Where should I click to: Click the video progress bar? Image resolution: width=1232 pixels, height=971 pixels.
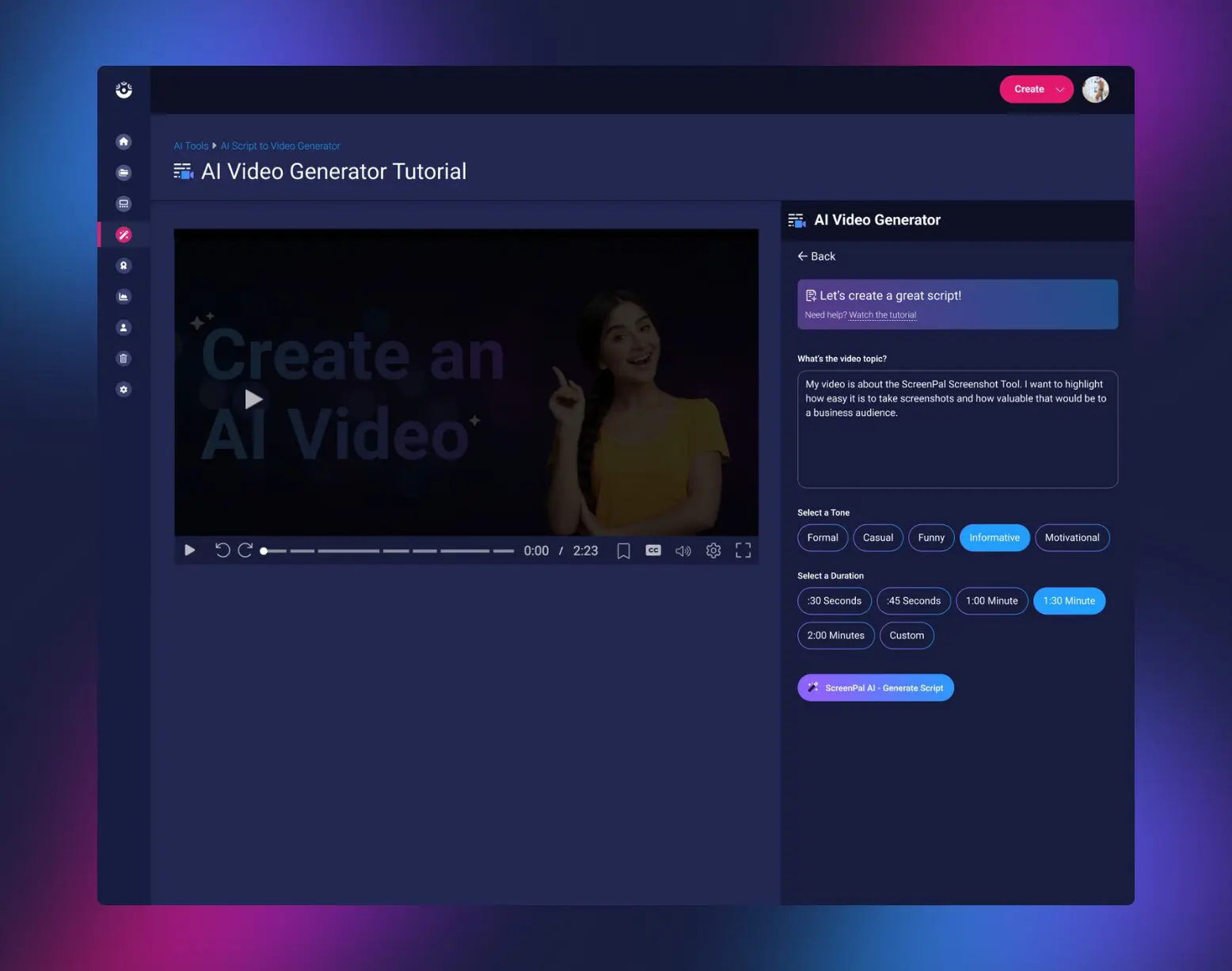(x=388, y=550)
